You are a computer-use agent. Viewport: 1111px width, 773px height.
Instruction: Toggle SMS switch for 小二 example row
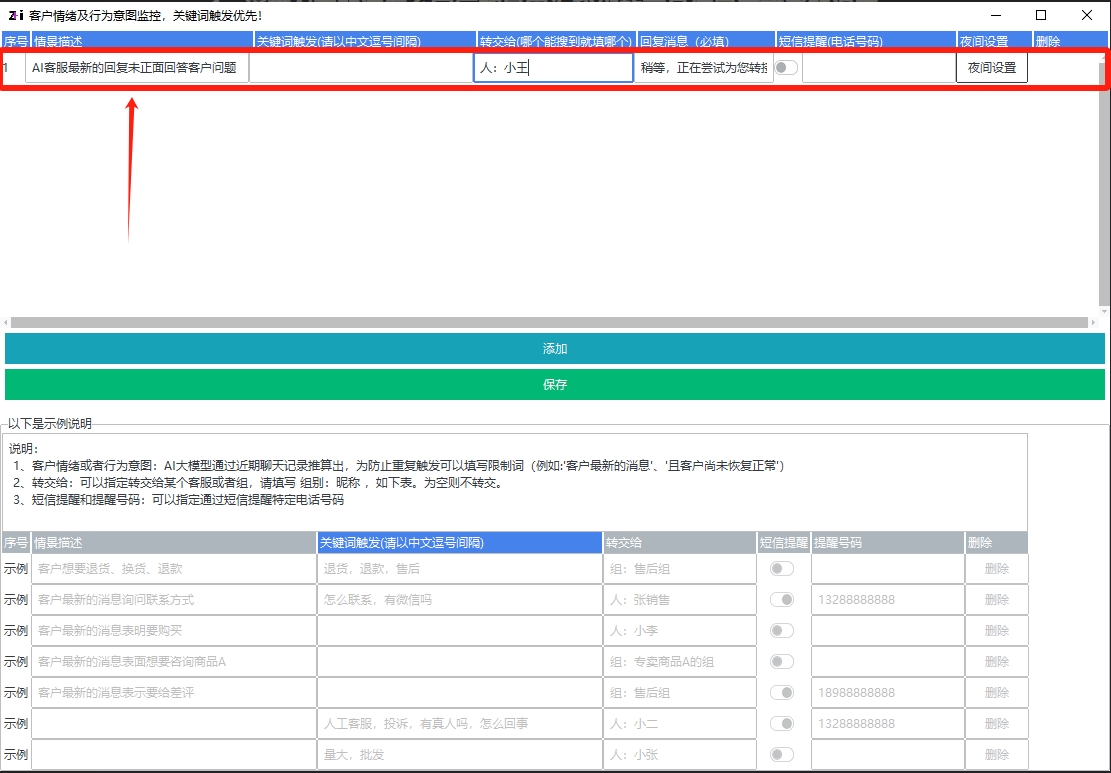[781, 724]
